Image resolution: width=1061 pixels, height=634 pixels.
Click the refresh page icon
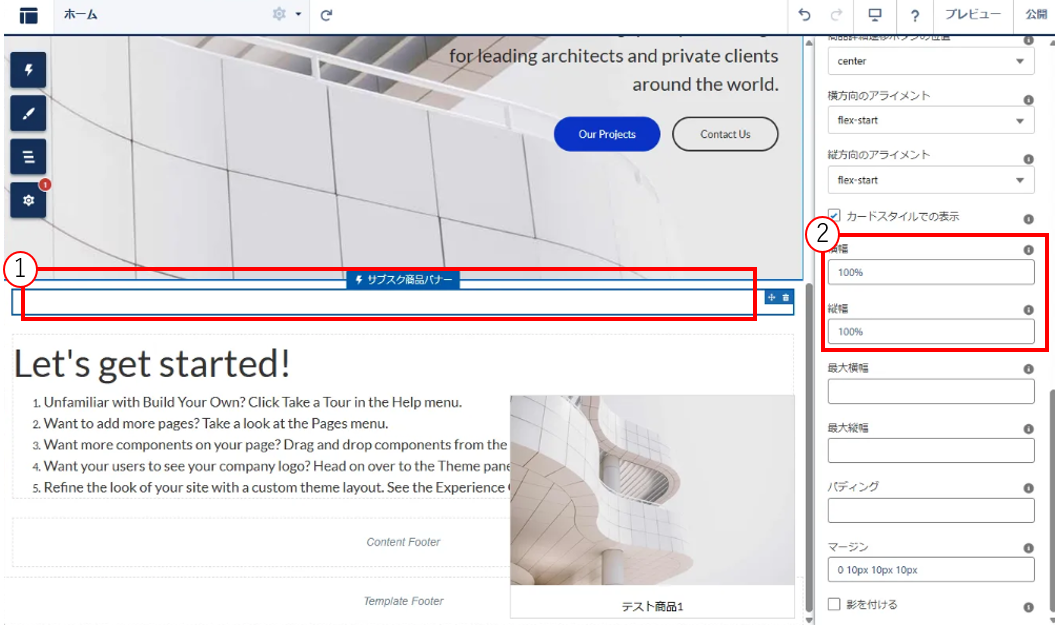coord(327,15)
